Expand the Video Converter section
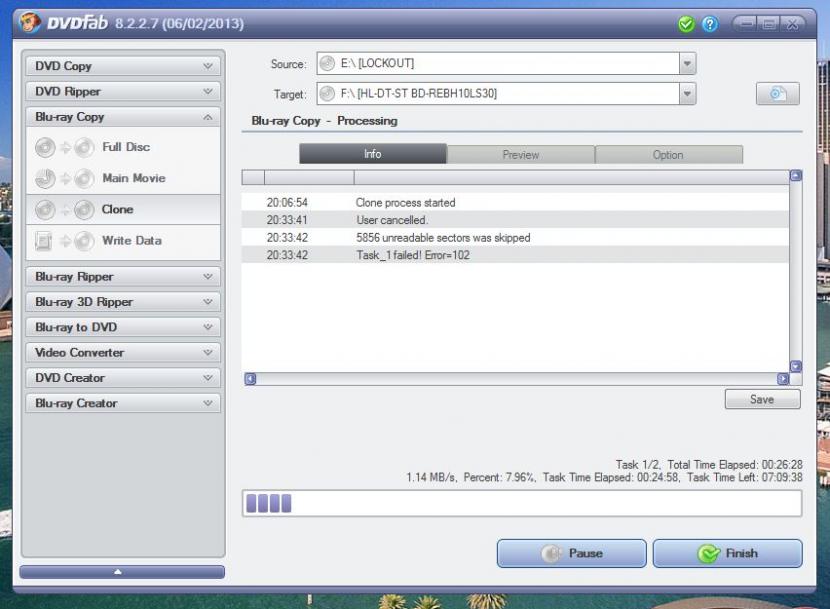The image size is (830, 609). pyautogui.click(x=123, y=353)
